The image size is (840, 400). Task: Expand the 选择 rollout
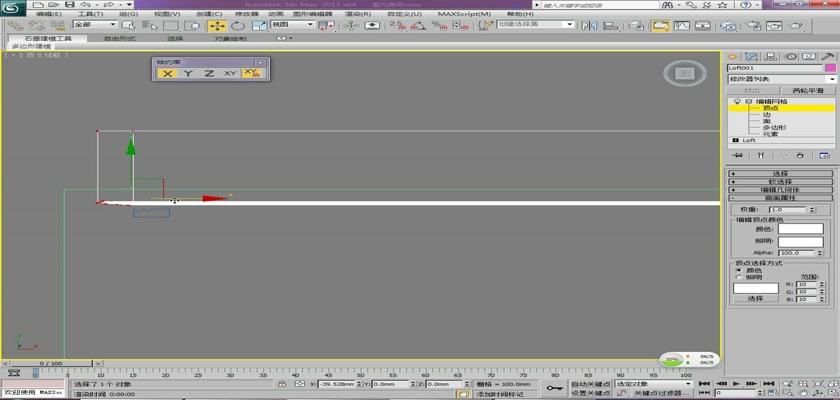coord(780,173)
